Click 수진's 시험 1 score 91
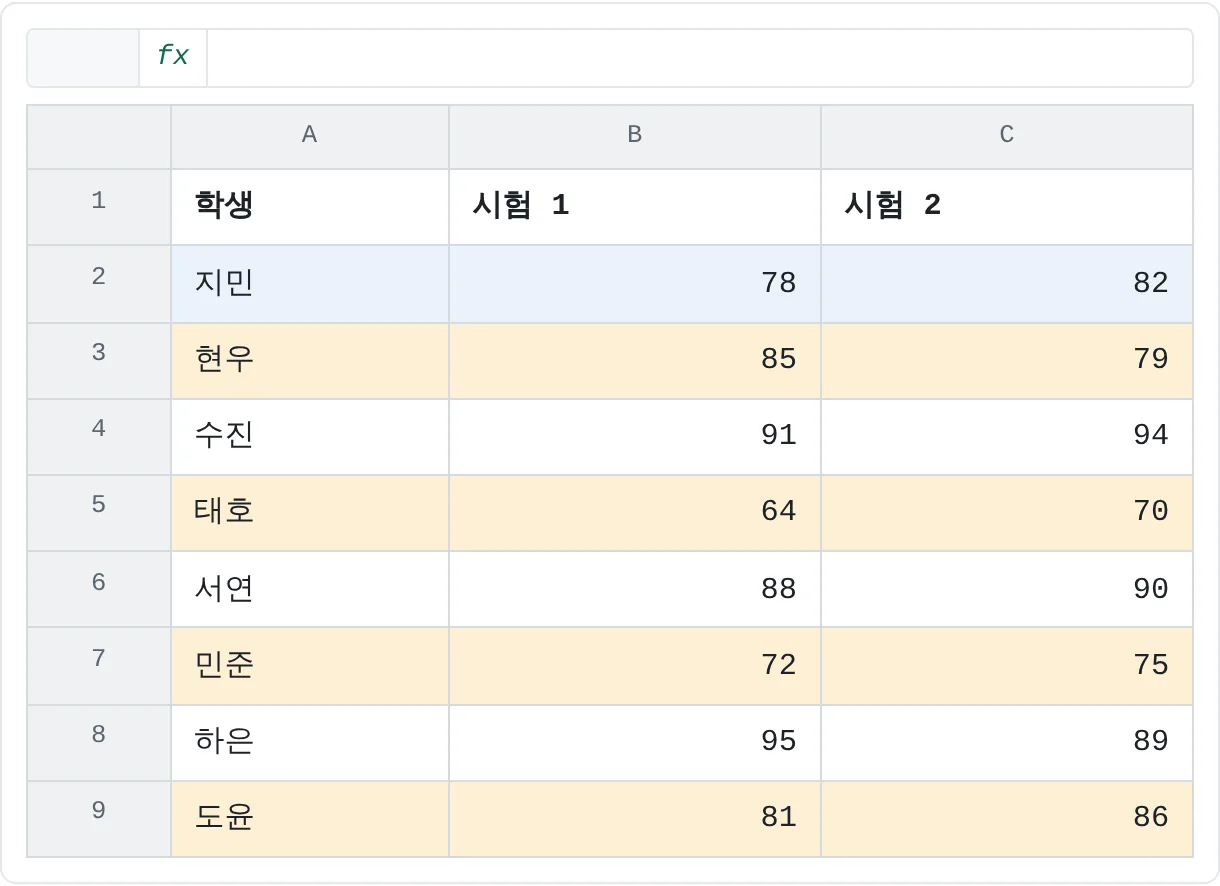The height and width of the screenshot is (886, 1220). pyautogui.click(x=635, y=437)
